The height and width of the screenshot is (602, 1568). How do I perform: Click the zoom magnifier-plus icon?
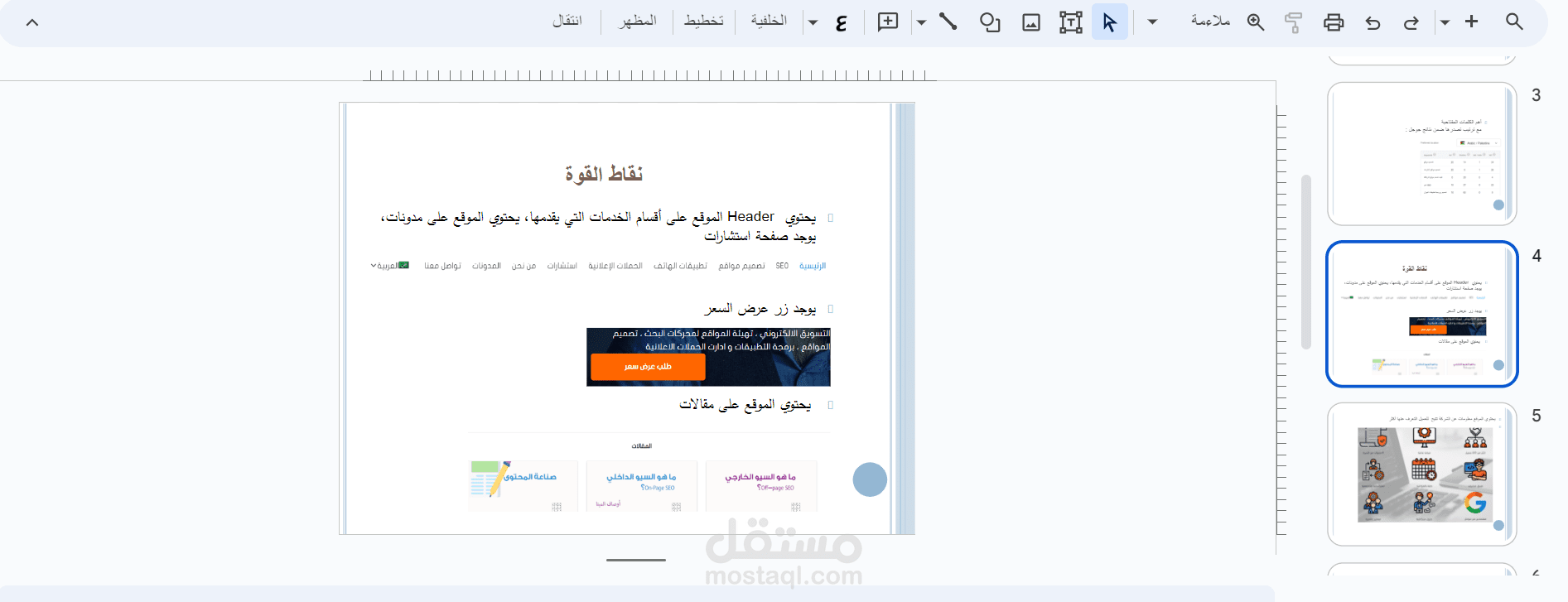click(1256, 22)
